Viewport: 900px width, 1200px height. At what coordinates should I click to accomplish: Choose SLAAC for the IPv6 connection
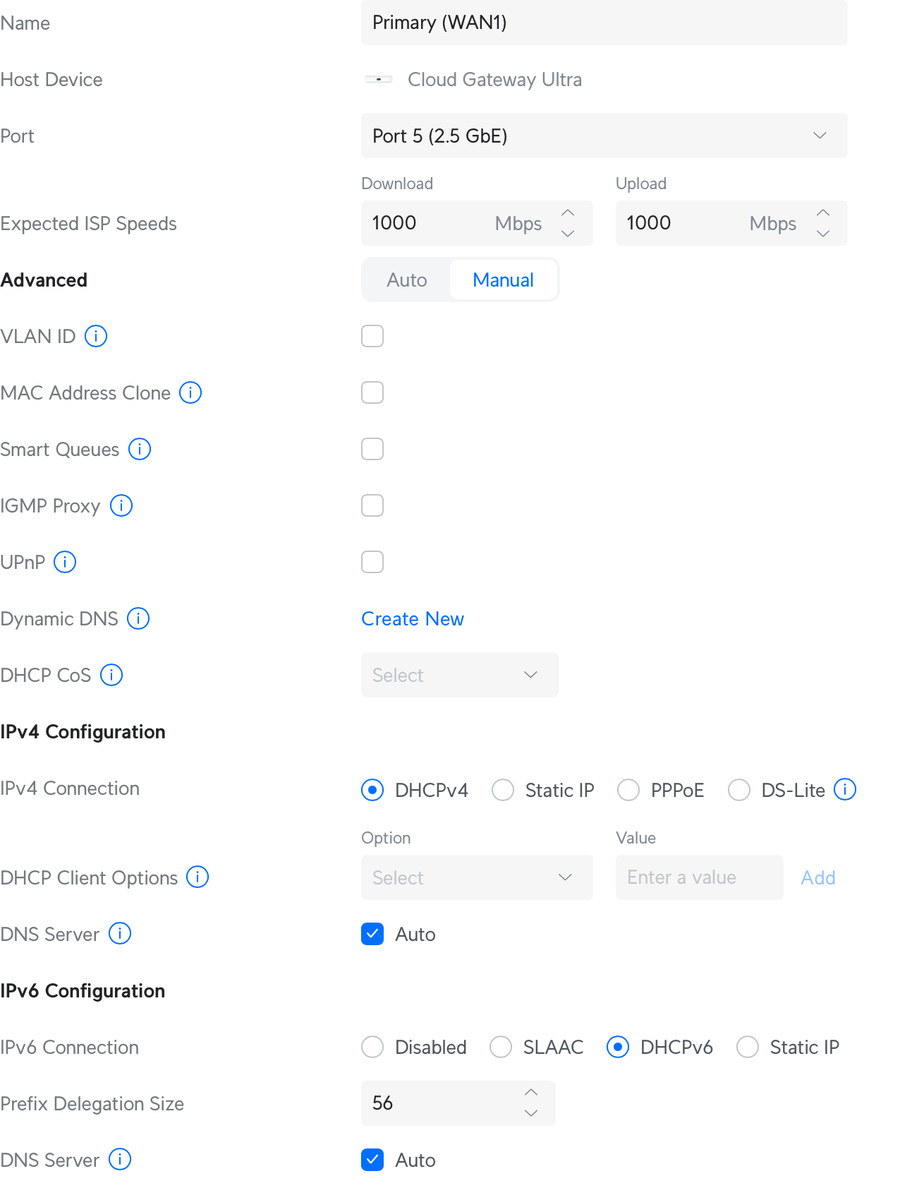501,1047
